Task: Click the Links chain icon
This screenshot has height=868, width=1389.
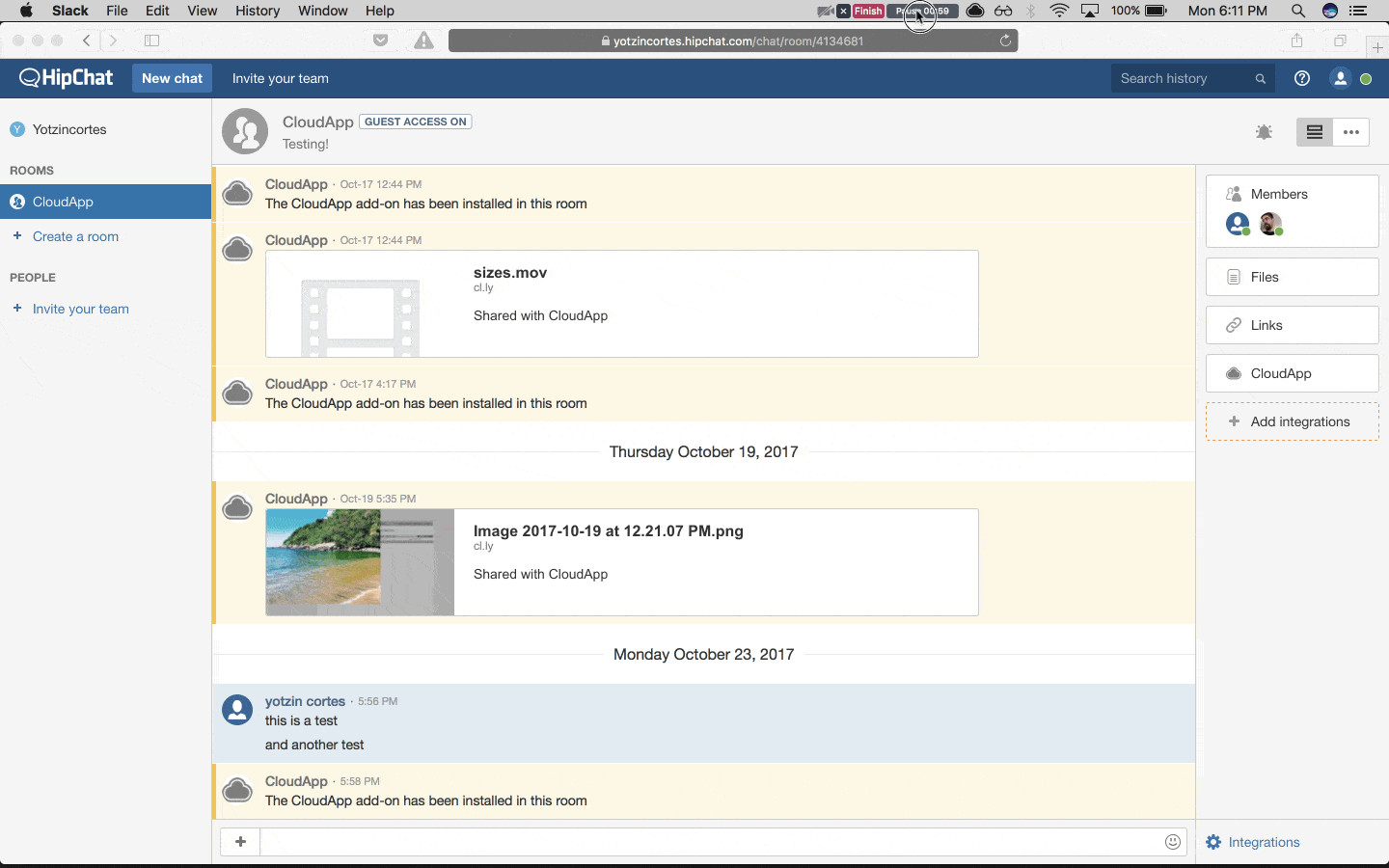Action: point(1234,325)
